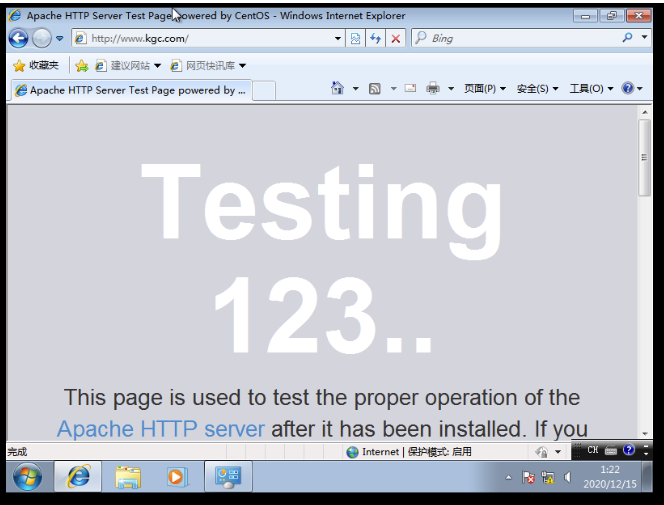Open the search provider dropdown arrow

(x=644, y=37)
